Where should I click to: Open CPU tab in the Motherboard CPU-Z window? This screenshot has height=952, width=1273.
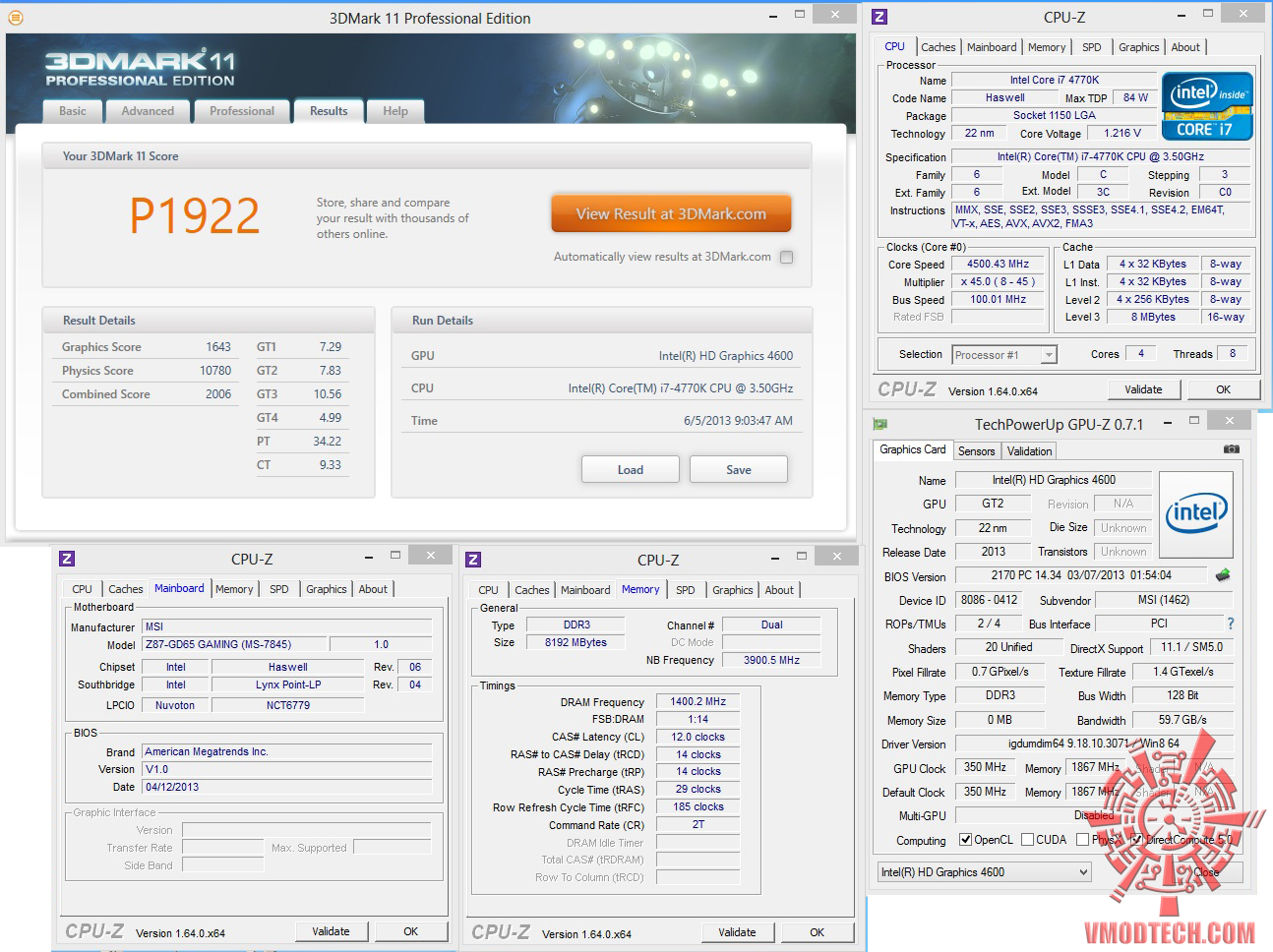coord(83,589)
